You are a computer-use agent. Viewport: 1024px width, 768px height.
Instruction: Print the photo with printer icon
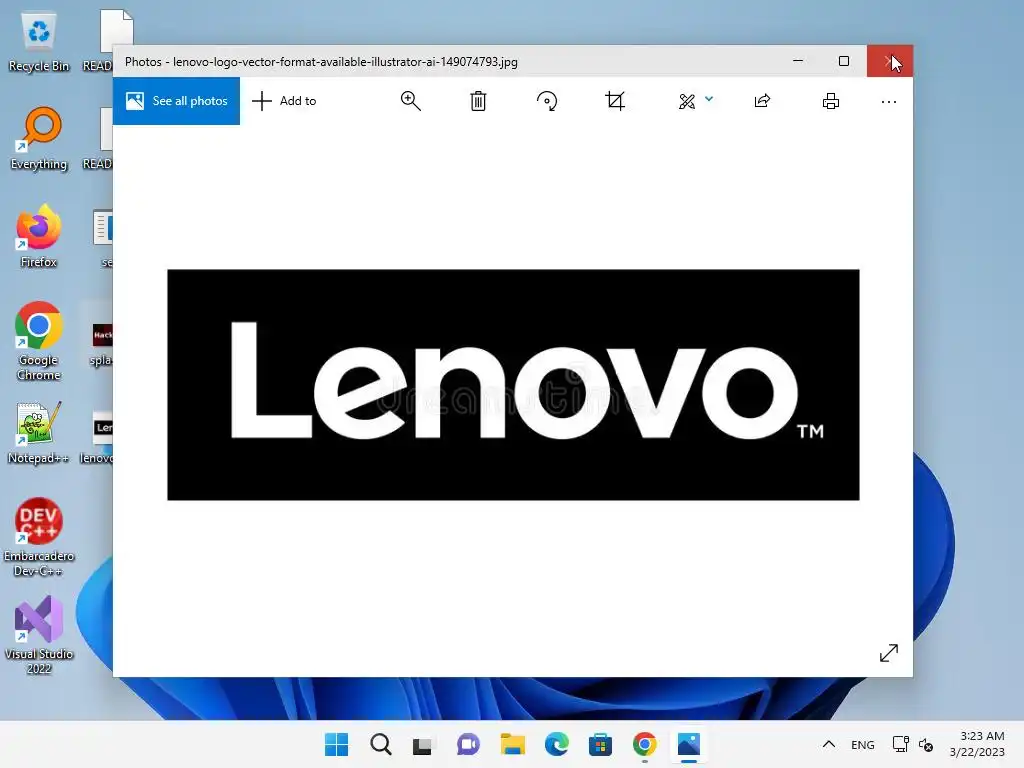pyautogui.click(x=831, y=101)
